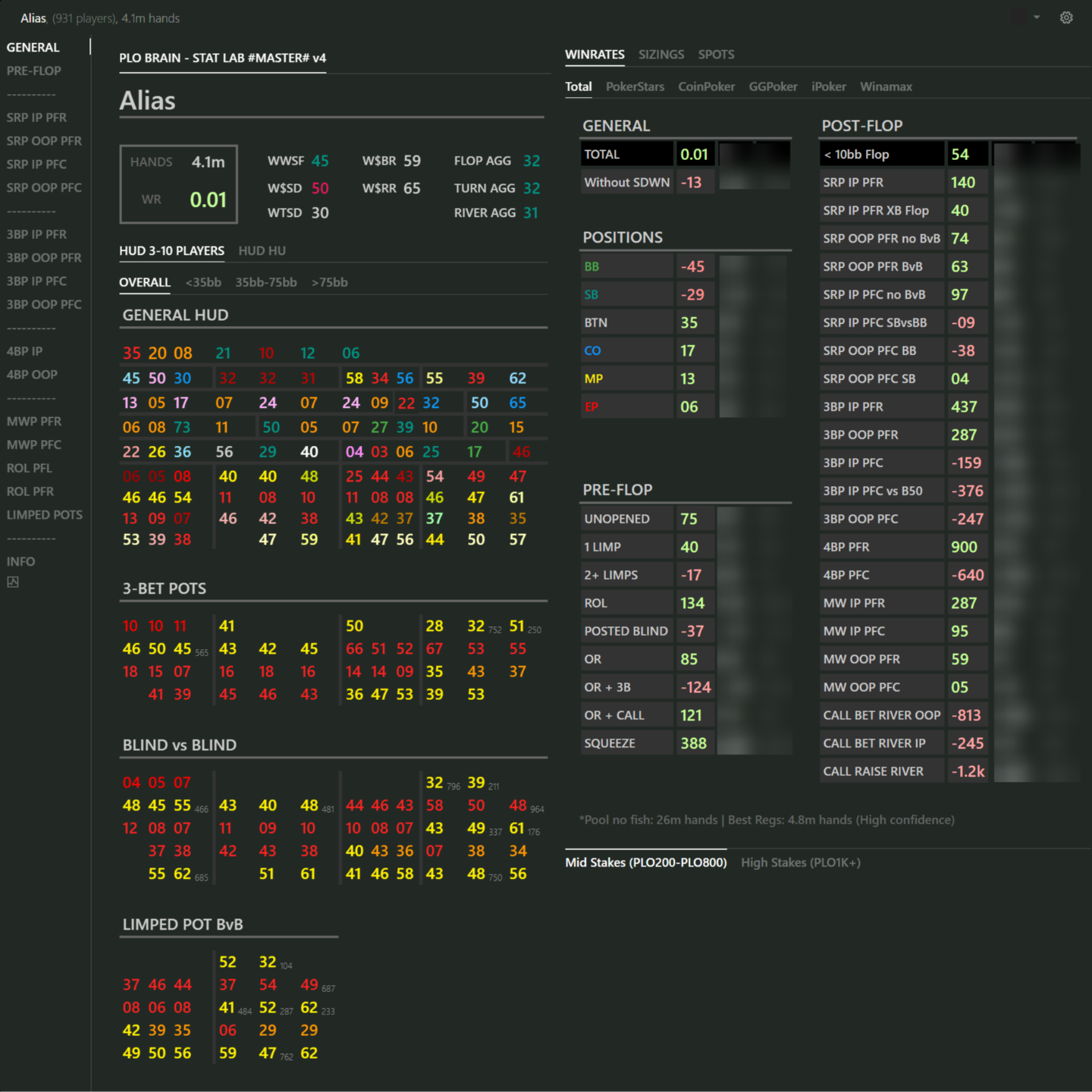Open the player selector dropdown arrow
The height and width of the screenshot is (1092, 1092).
point(1036,17)
